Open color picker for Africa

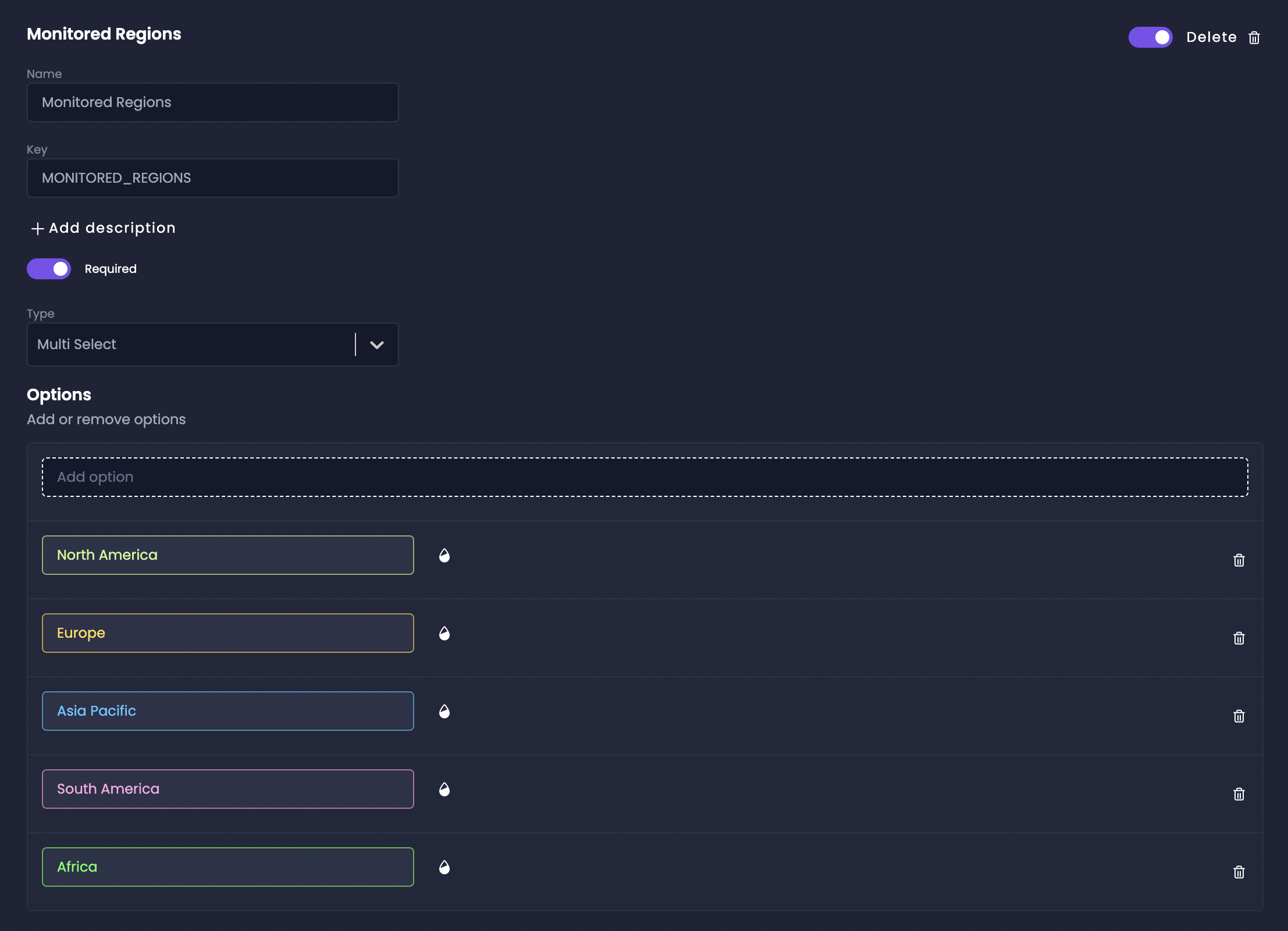(x=444, y=867)
